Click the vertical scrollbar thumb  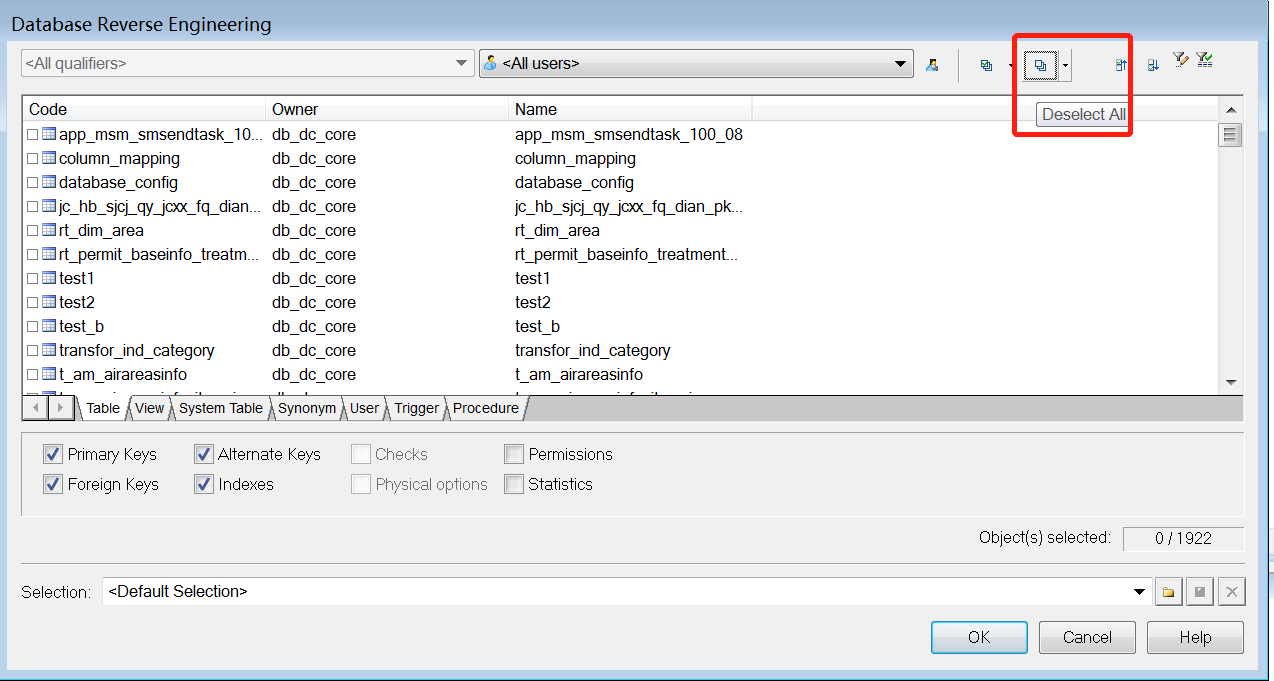[x=1231, y=135]
